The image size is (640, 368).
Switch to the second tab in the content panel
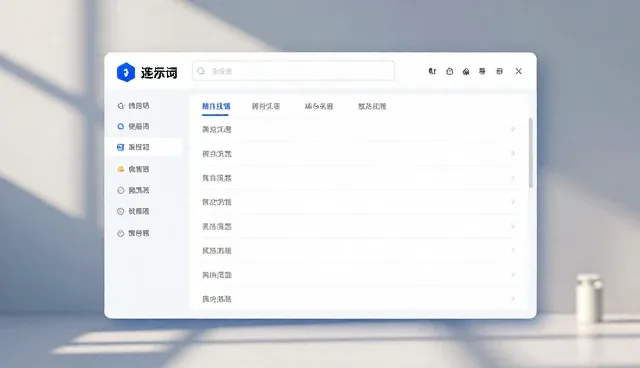pos(266,106)
